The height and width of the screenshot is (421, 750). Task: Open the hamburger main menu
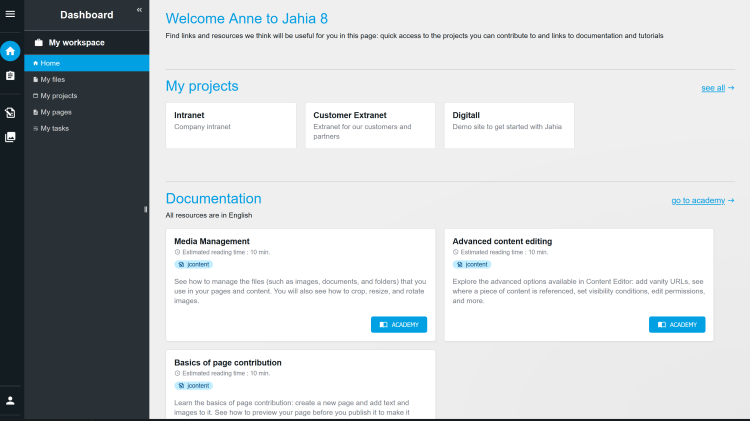pyautogui.click(x=10, y=14)
